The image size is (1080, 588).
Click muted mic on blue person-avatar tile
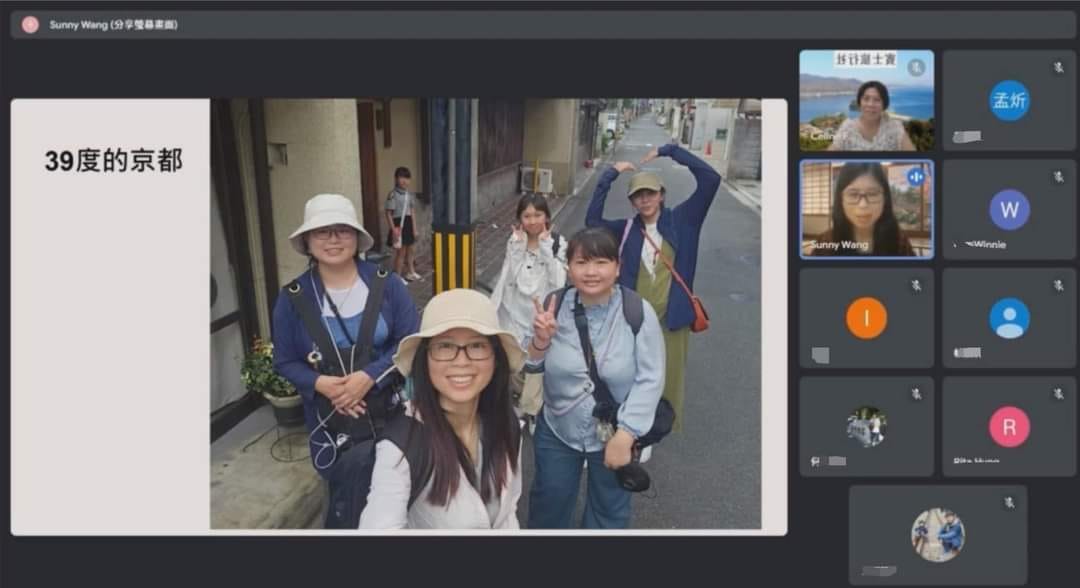click(1058, 285)
